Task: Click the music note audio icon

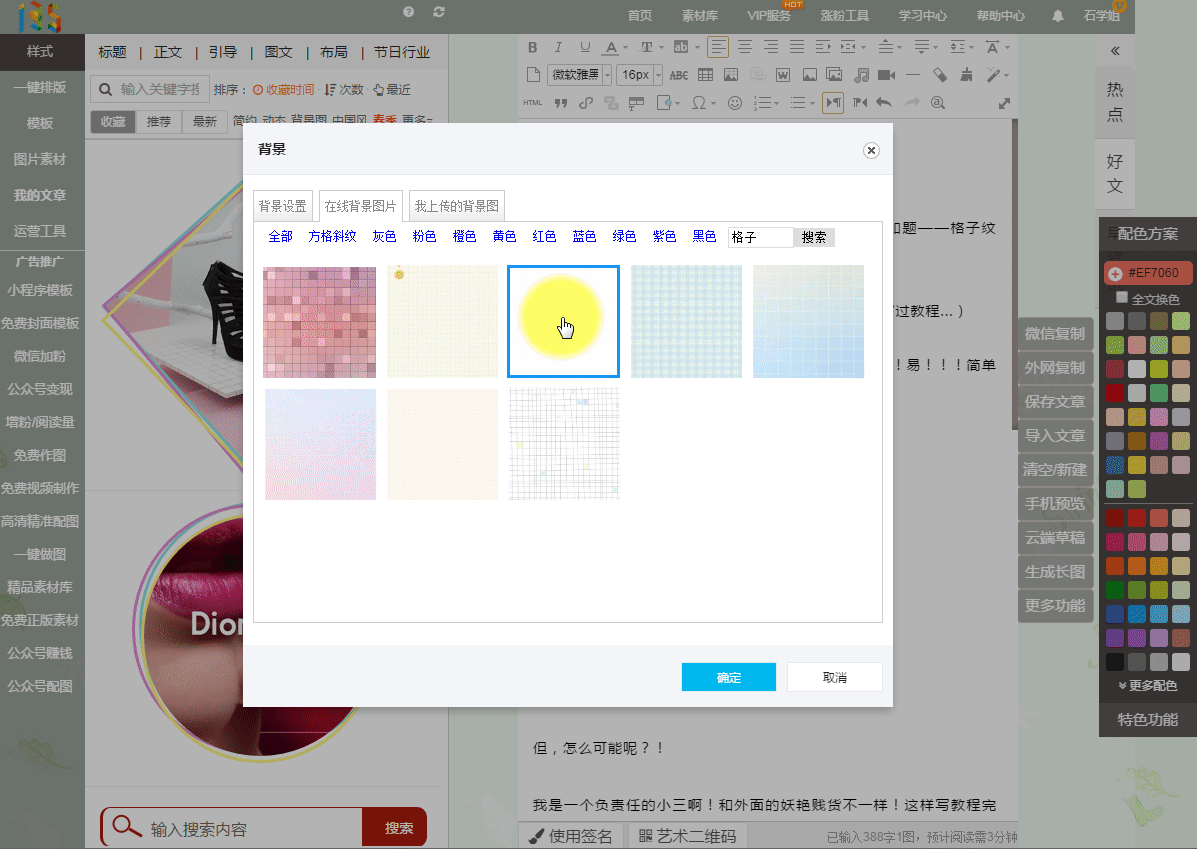Action: pos(861,75)
